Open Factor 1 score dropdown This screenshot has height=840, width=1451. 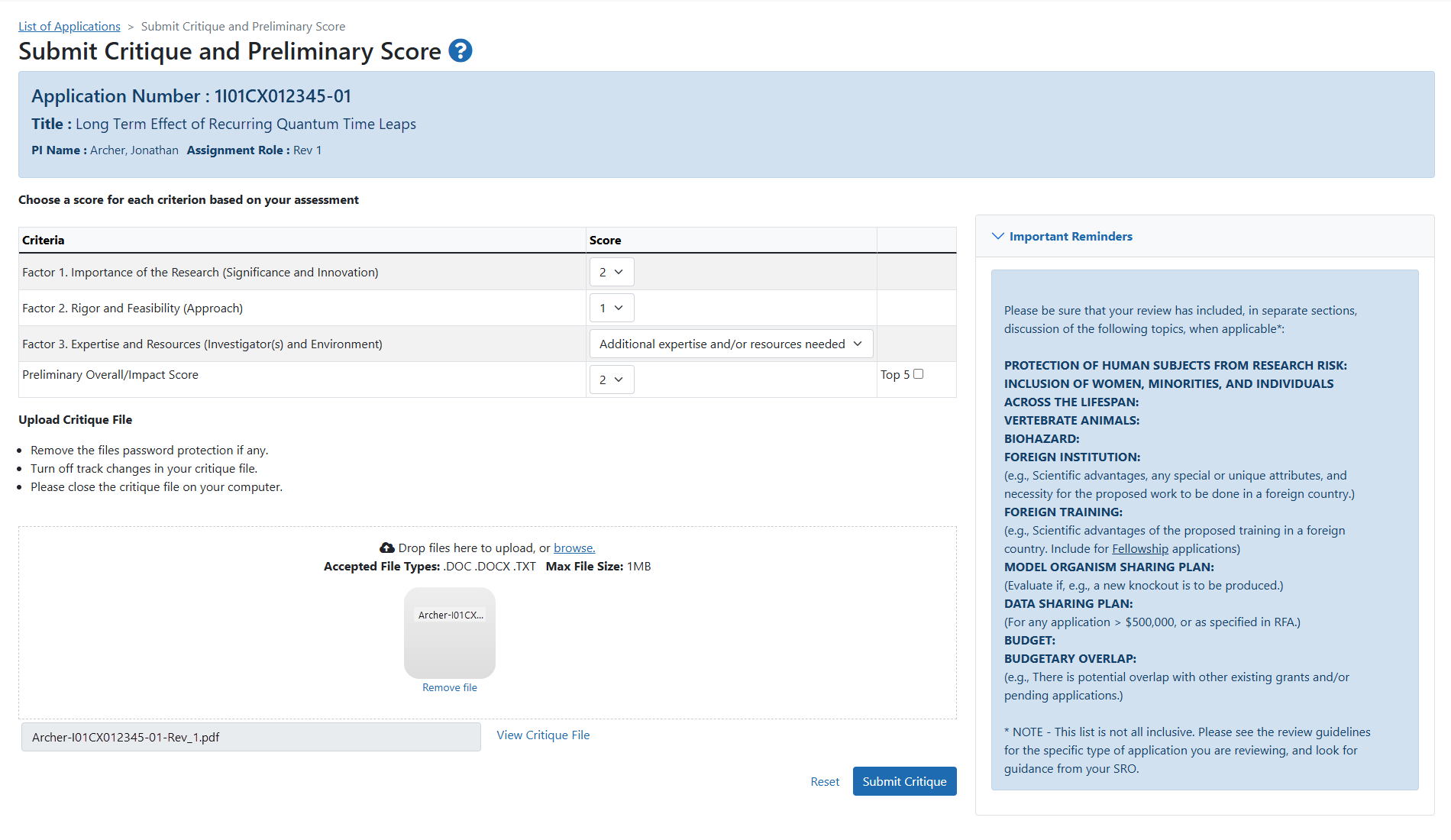pyautogui.click(x=612, y=272)
